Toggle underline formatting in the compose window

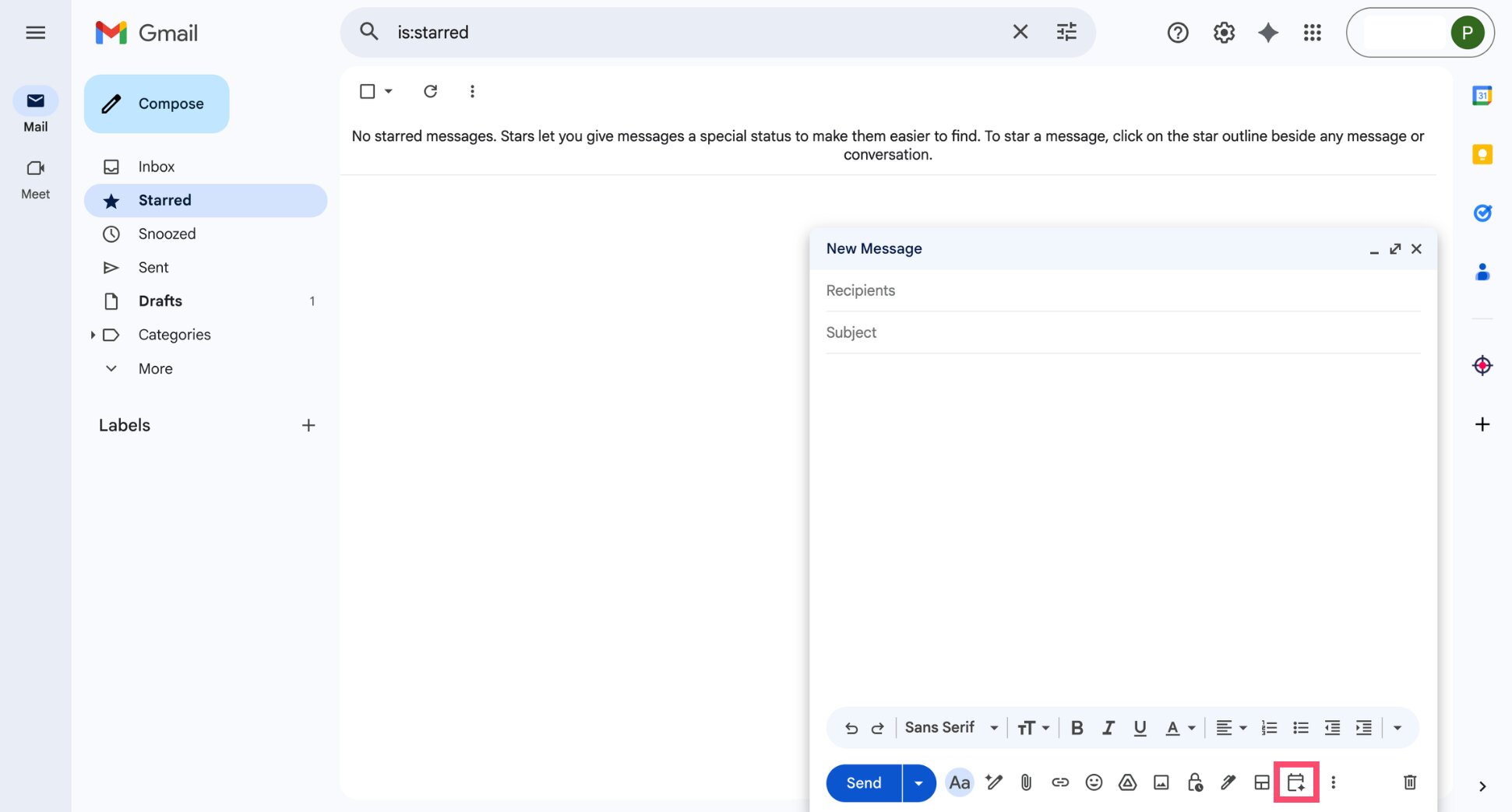1140,727
